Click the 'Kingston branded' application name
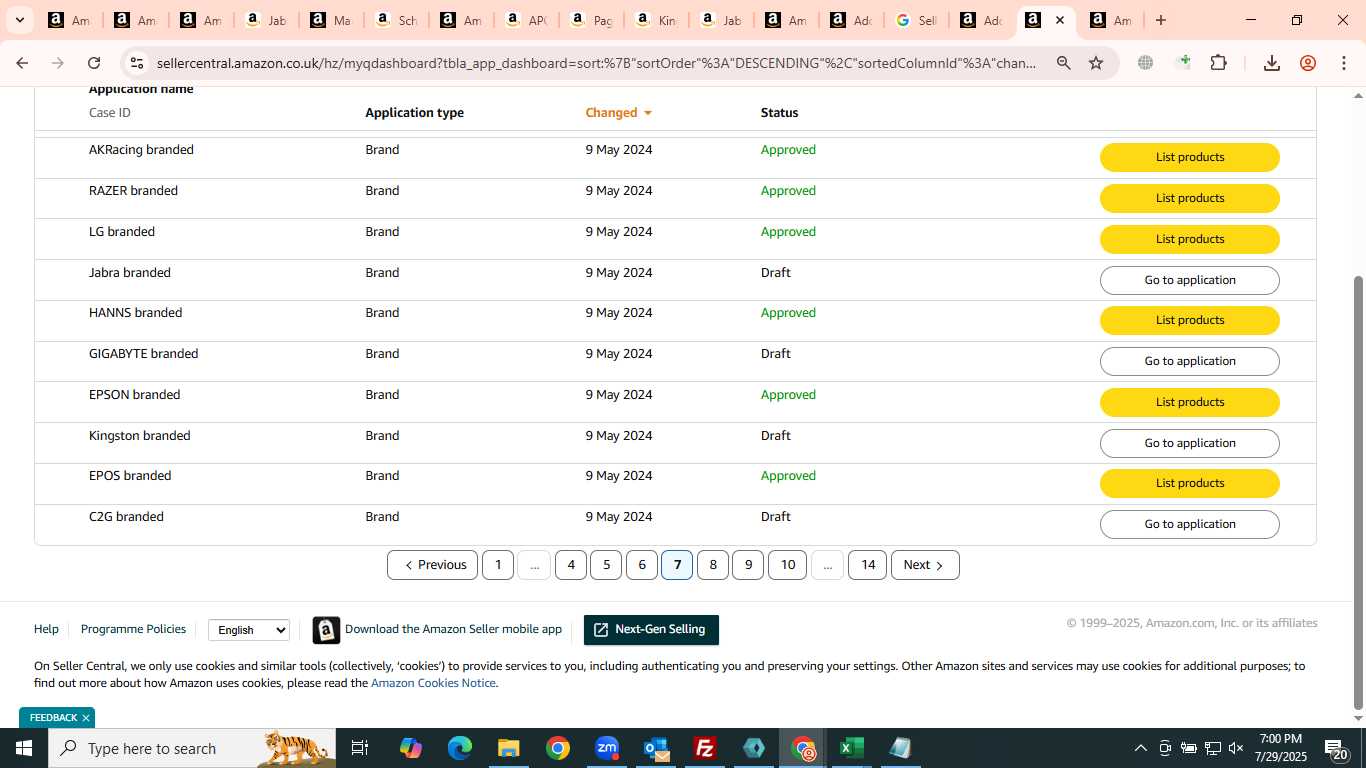 tap(139, 436)
